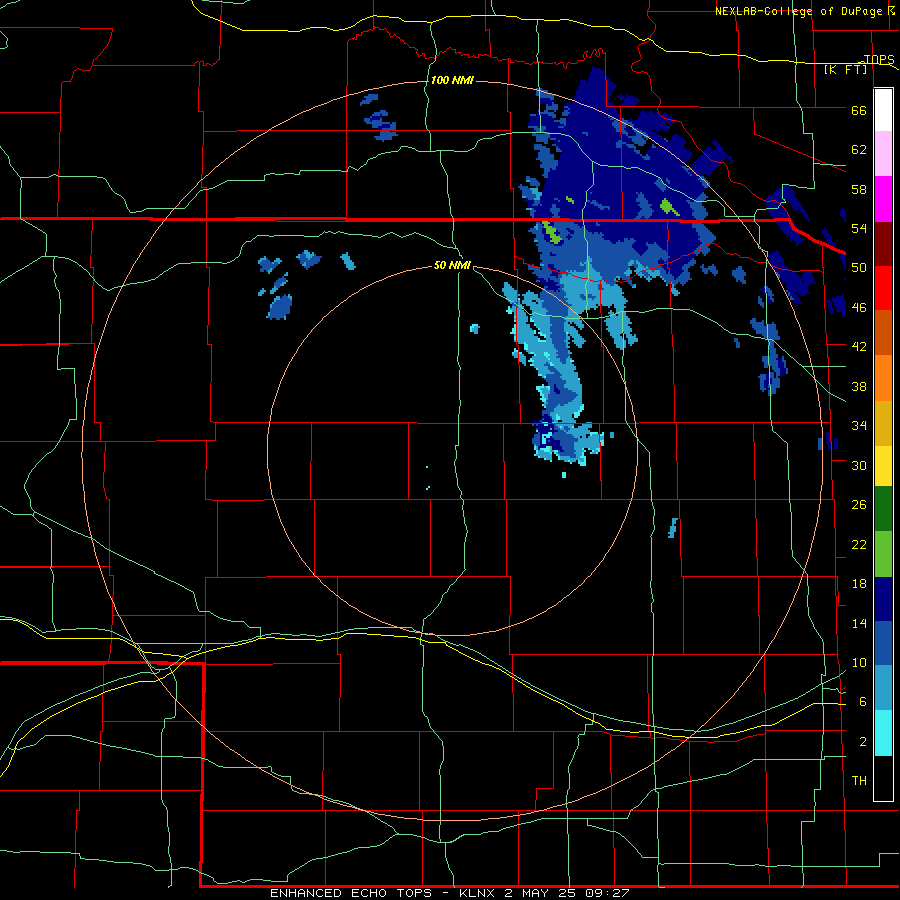Click the legend value 10
900x900 pixels.
[859, 663]
